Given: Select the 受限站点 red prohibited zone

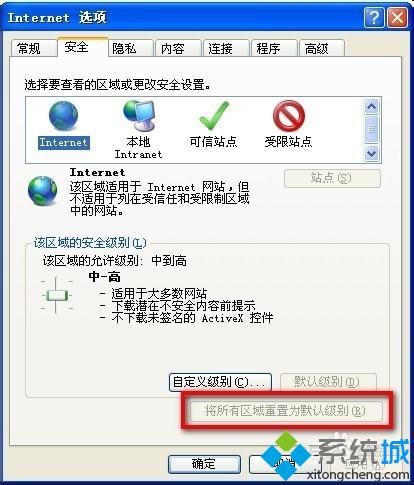Looking at the screenshot, I should (289, 116).
